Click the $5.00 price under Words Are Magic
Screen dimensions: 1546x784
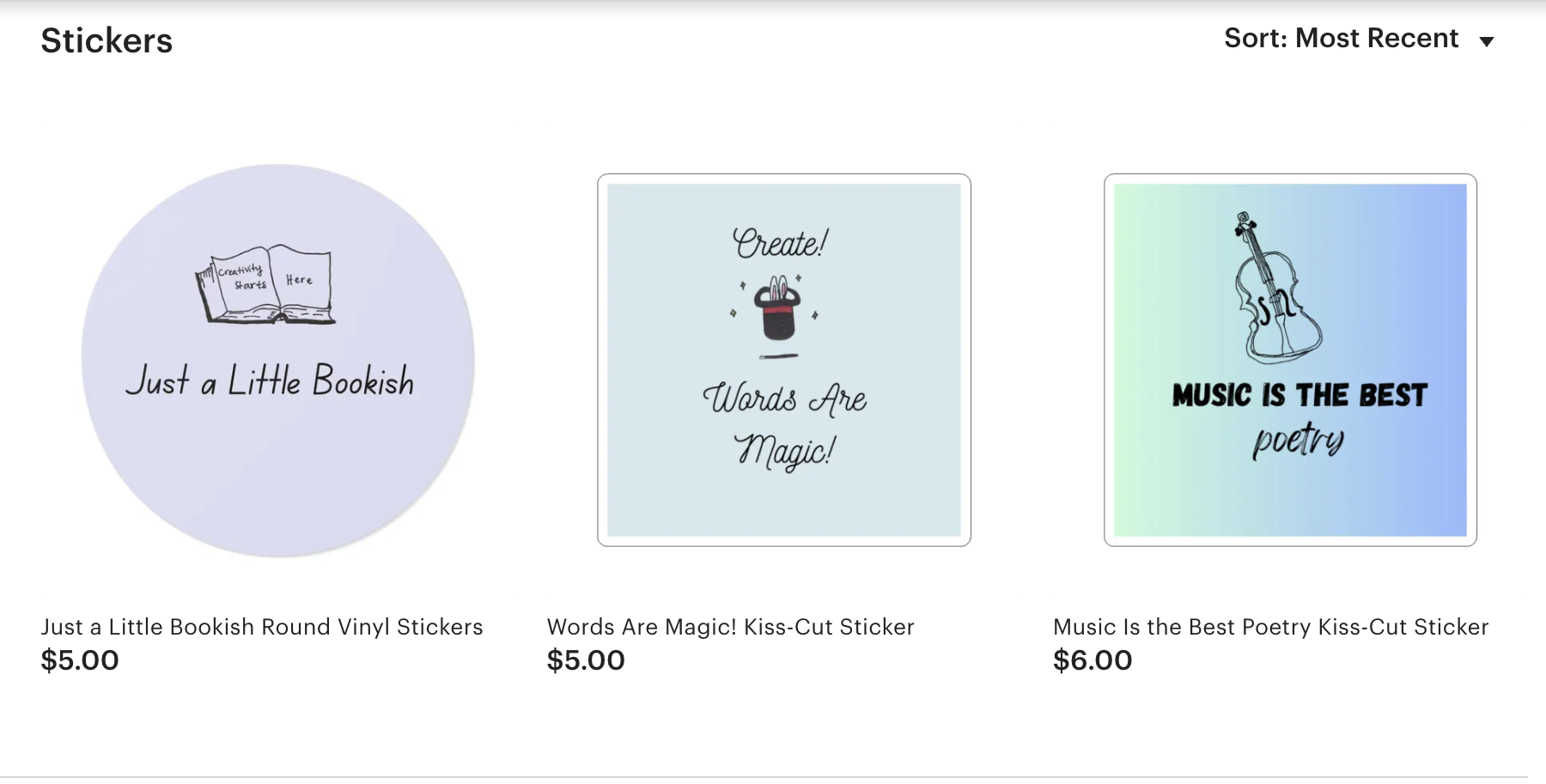coord(586,660)
